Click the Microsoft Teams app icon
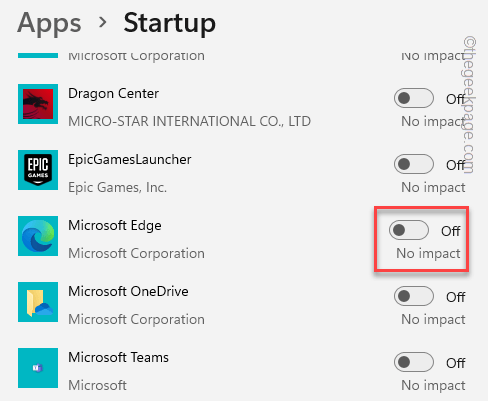Image resolution: width=488 pixels, height=401 pixels. click(x=38, y=368)
